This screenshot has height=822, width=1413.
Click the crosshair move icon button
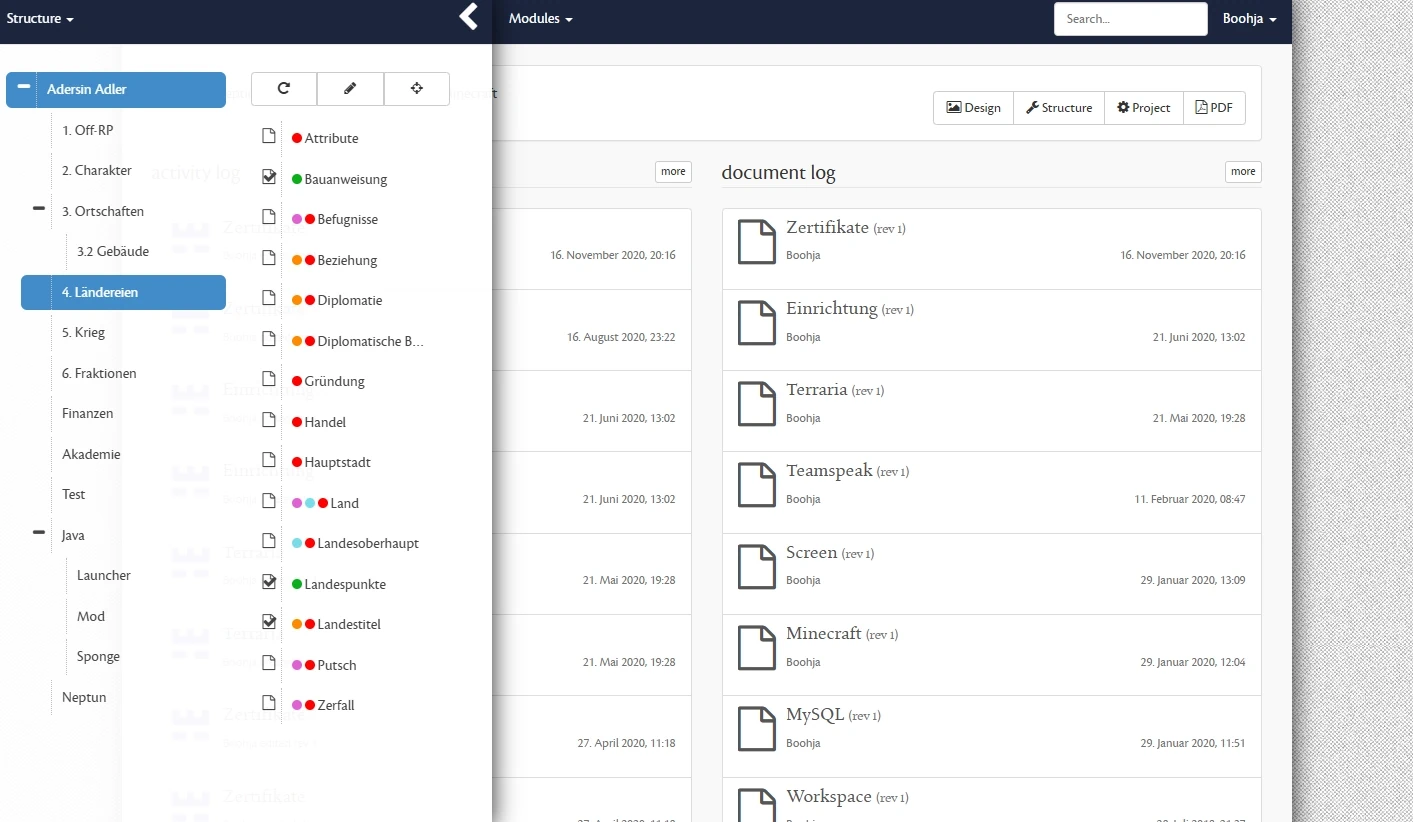417,88
